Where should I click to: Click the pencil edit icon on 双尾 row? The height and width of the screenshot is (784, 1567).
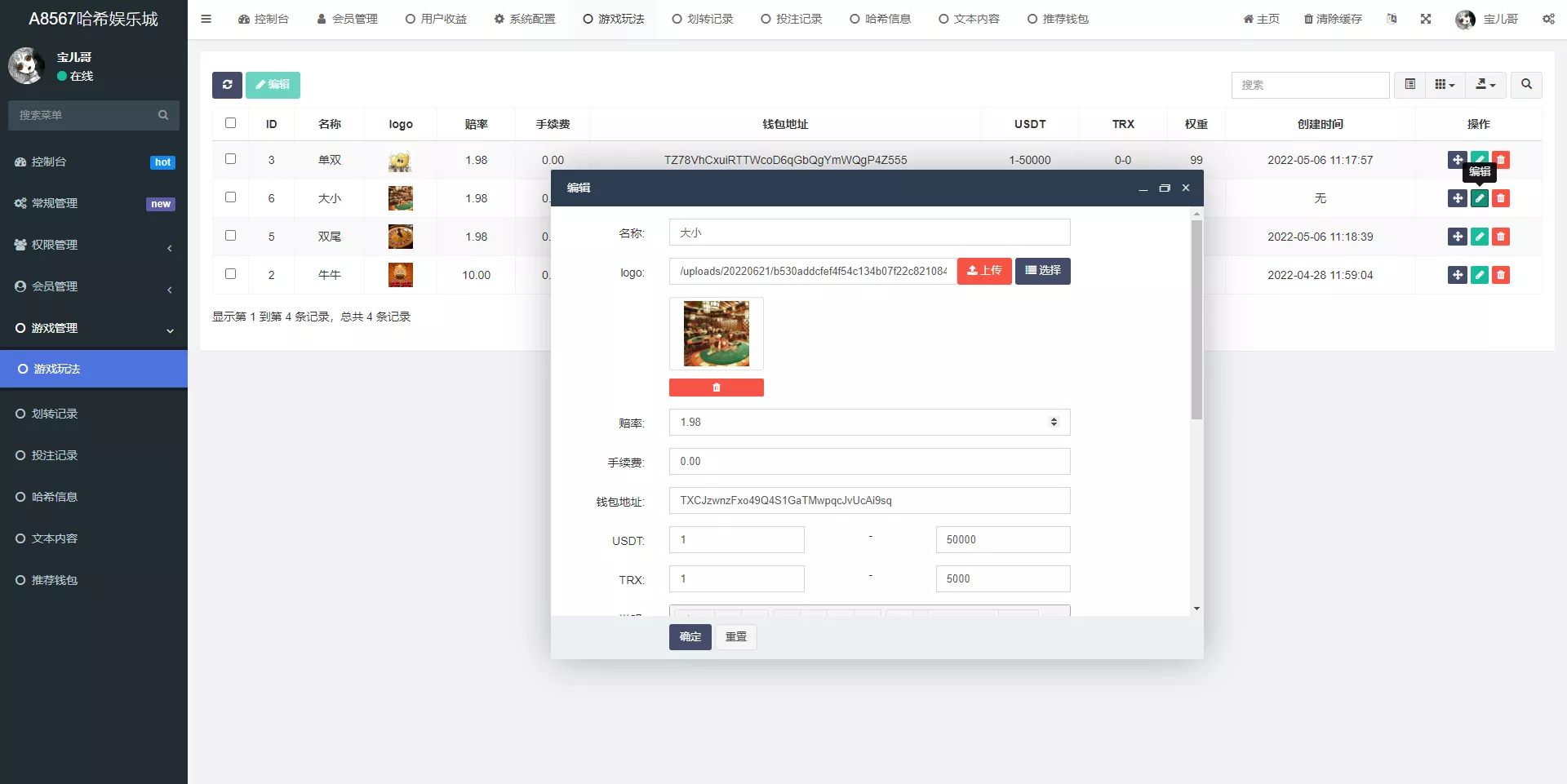click(1479, 237)
